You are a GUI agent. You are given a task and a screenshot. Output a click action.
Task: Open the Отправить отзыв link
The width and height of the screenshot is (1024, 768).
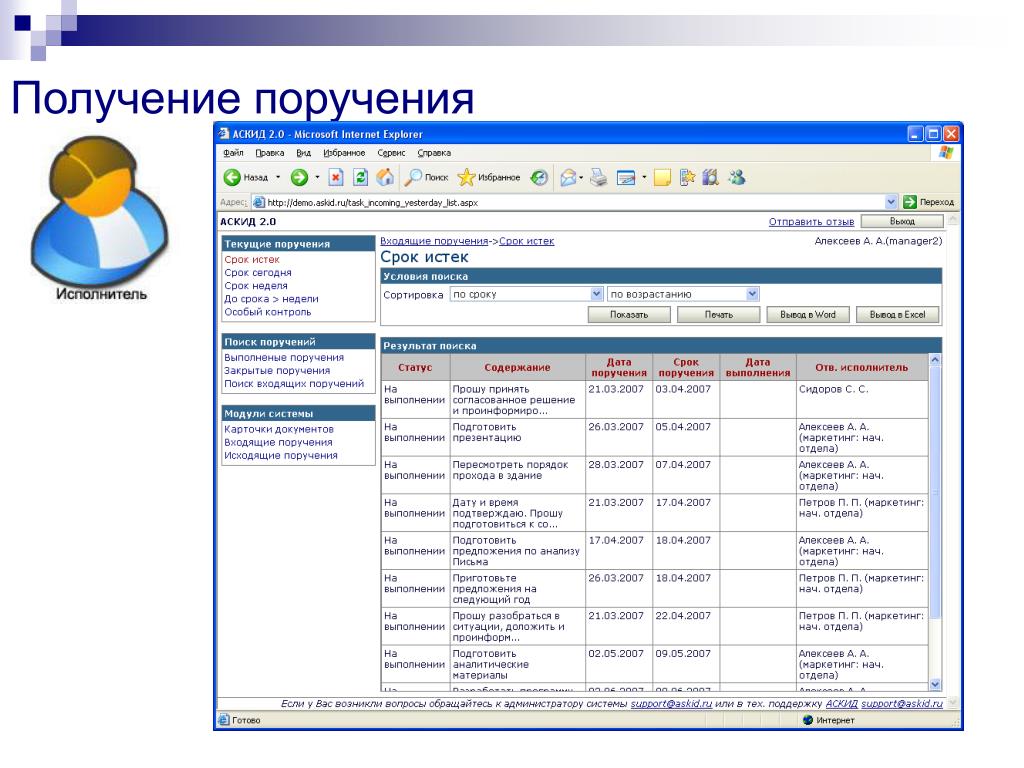[x=811, y=221]
